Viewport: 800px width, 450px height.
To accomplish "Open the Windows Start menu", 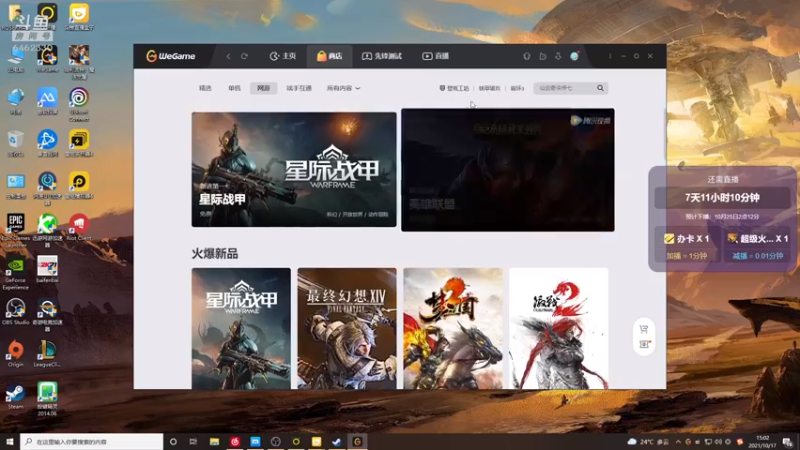I will 10,441.
